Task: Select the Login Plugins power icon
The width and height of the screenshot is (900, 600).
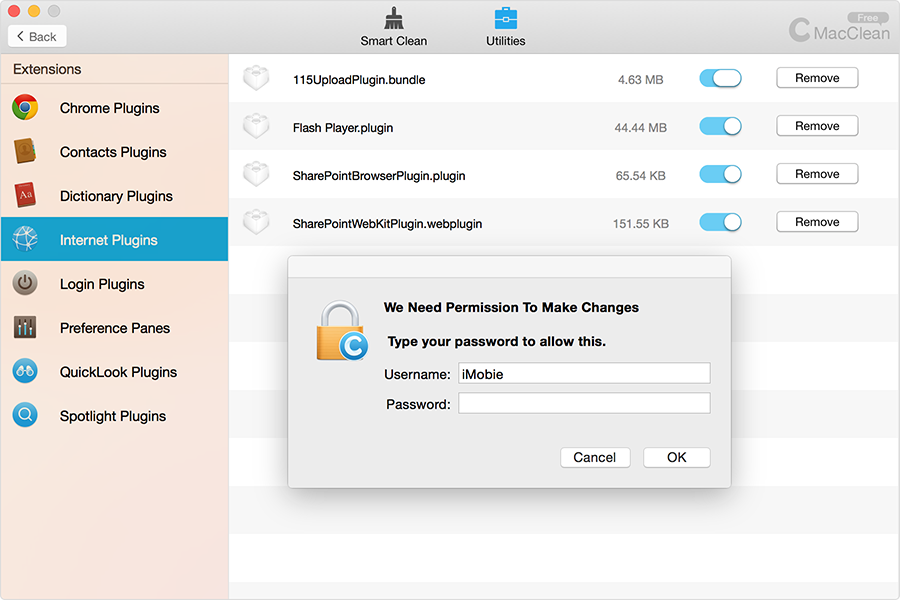Action: 26,284
